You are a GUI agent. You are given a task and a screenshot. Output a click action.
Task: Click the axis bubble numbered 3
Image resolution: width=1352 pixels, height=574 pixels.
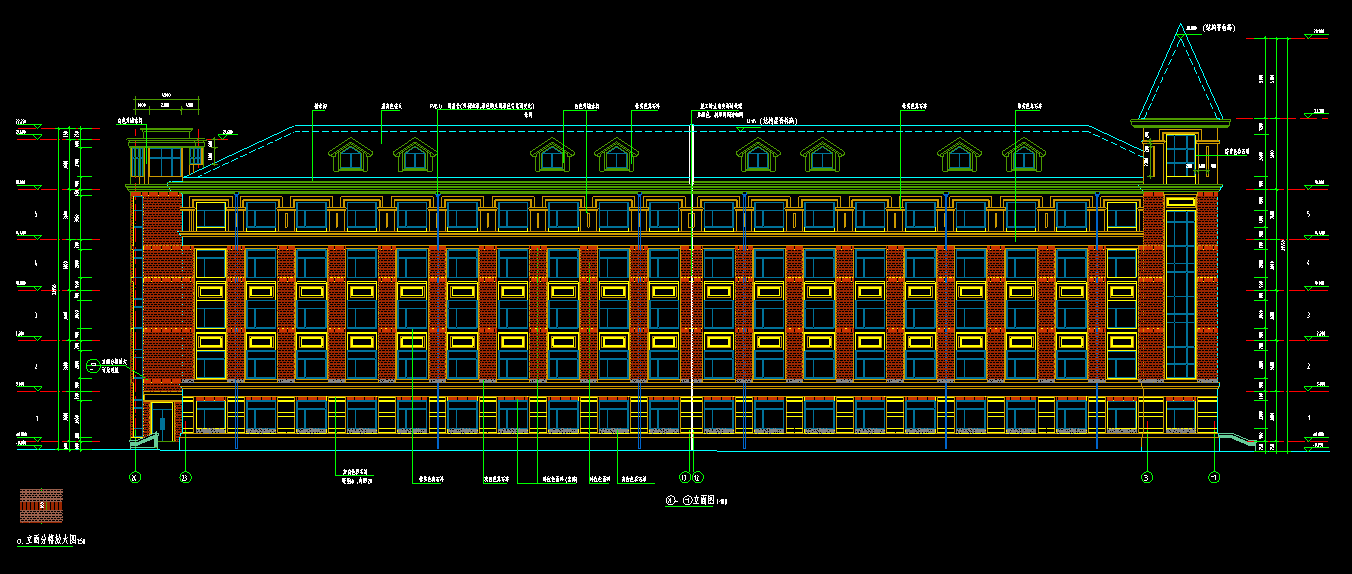point(1147,477)
